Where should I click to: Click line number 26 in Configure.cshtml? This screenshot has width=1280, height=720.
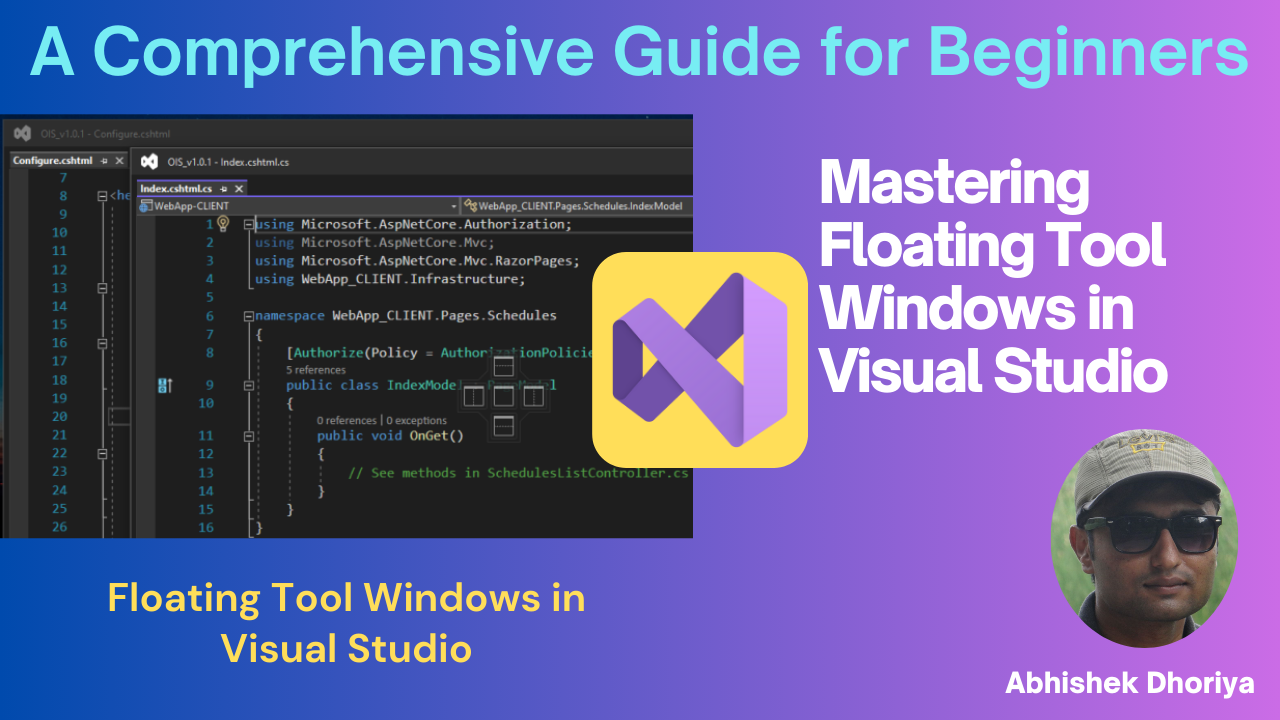[59, 526]
